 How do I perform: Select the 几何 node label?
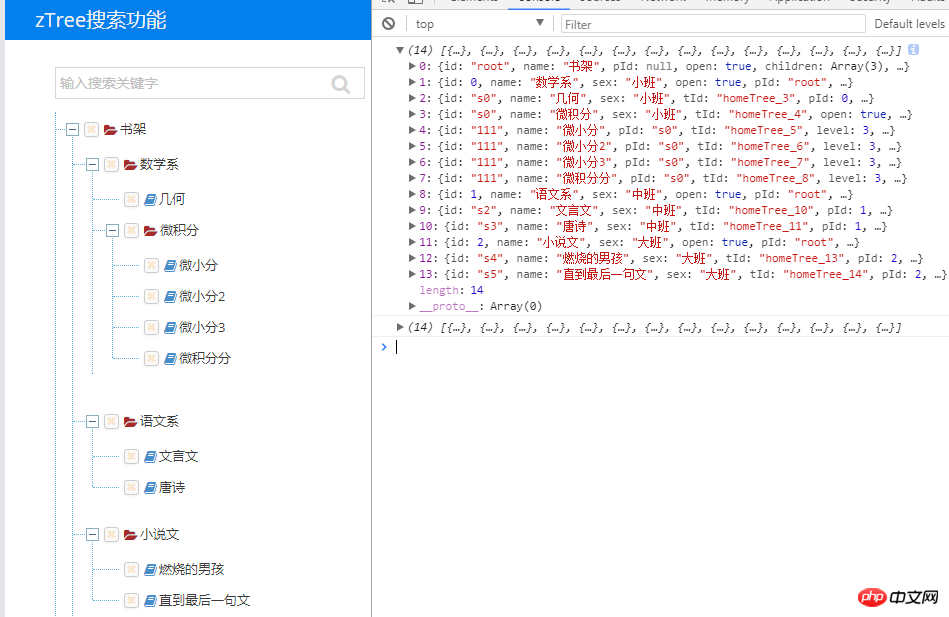pos(172,199)
